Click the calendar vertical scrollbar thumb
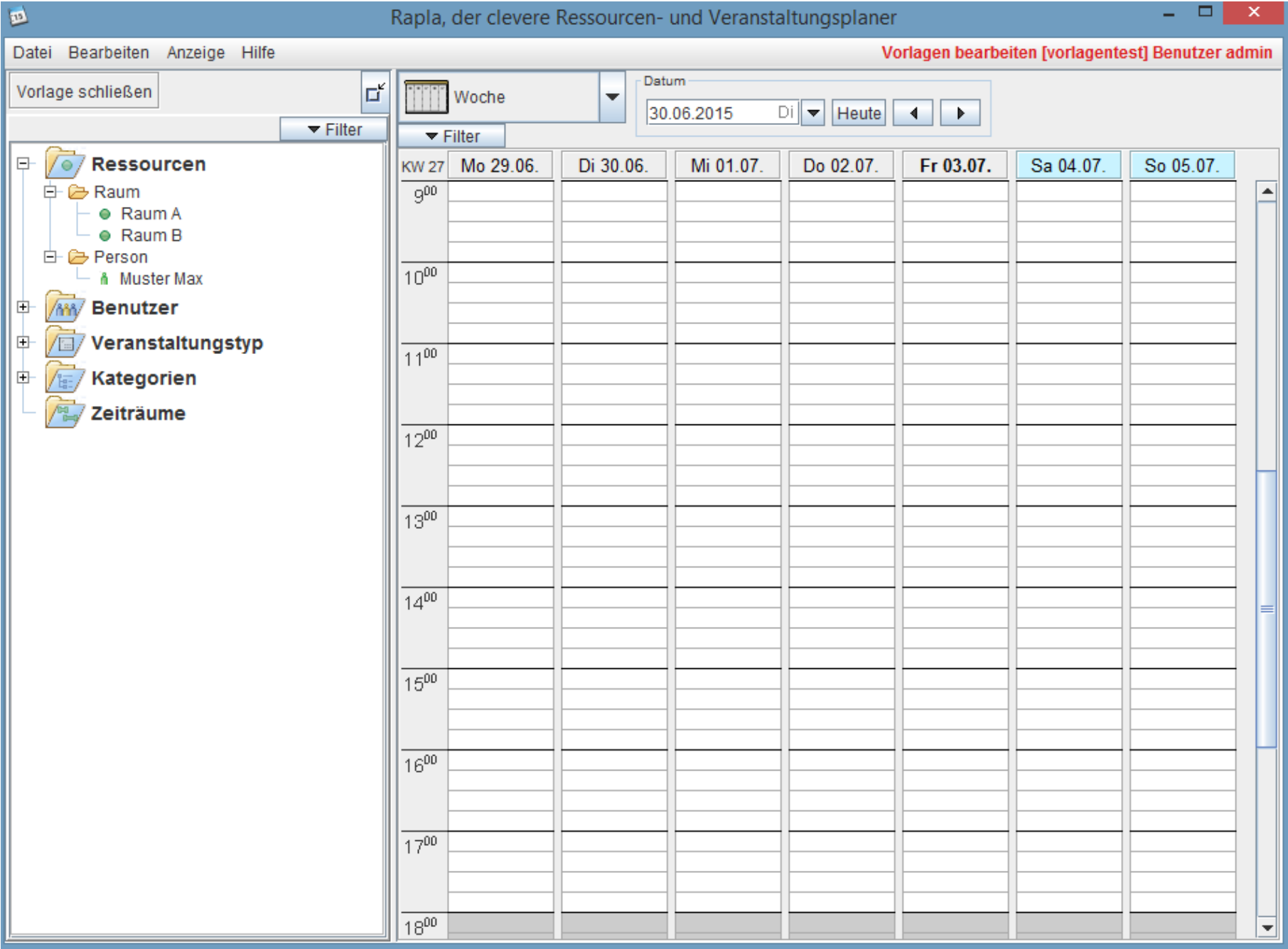The image size is (1288, 949). (x=1267, y=608)
